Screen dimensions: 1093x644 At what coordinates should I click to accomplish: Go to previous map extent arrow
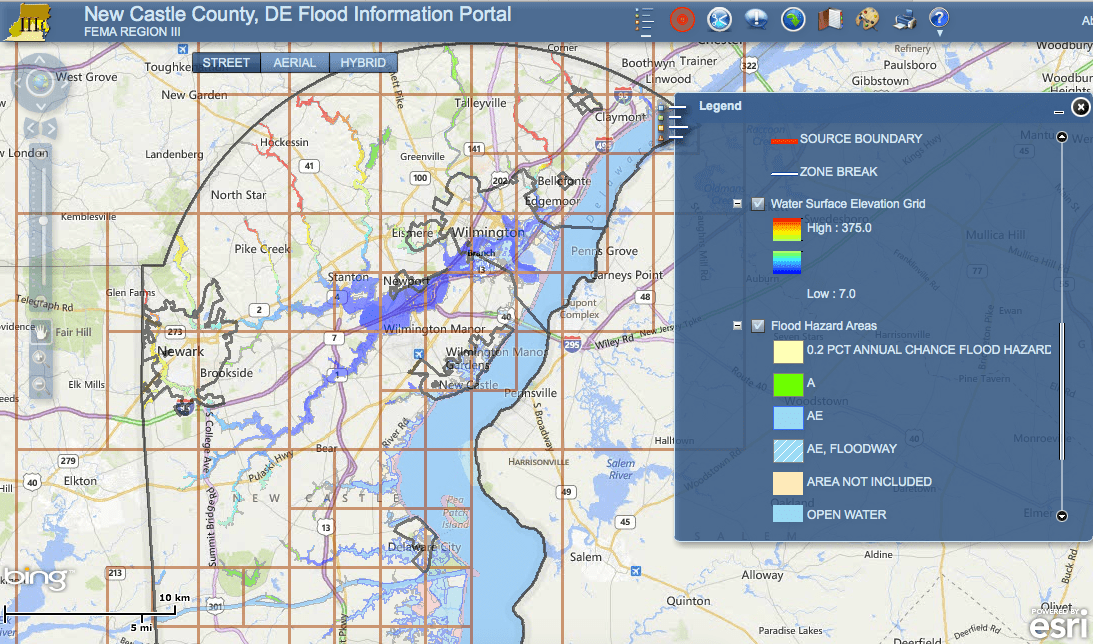coord(31,128)
